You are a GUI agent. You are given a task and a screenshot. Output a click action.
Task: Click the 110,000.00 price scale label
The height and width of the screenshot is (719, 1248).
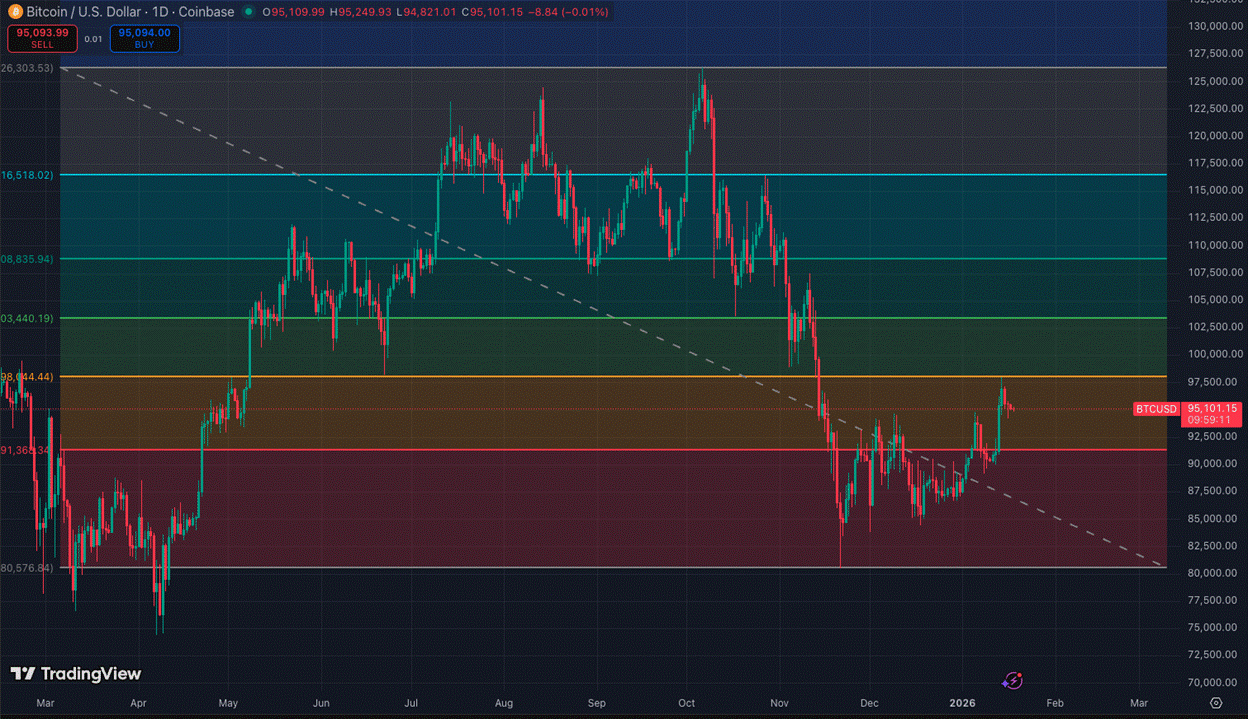point(1213,245)
